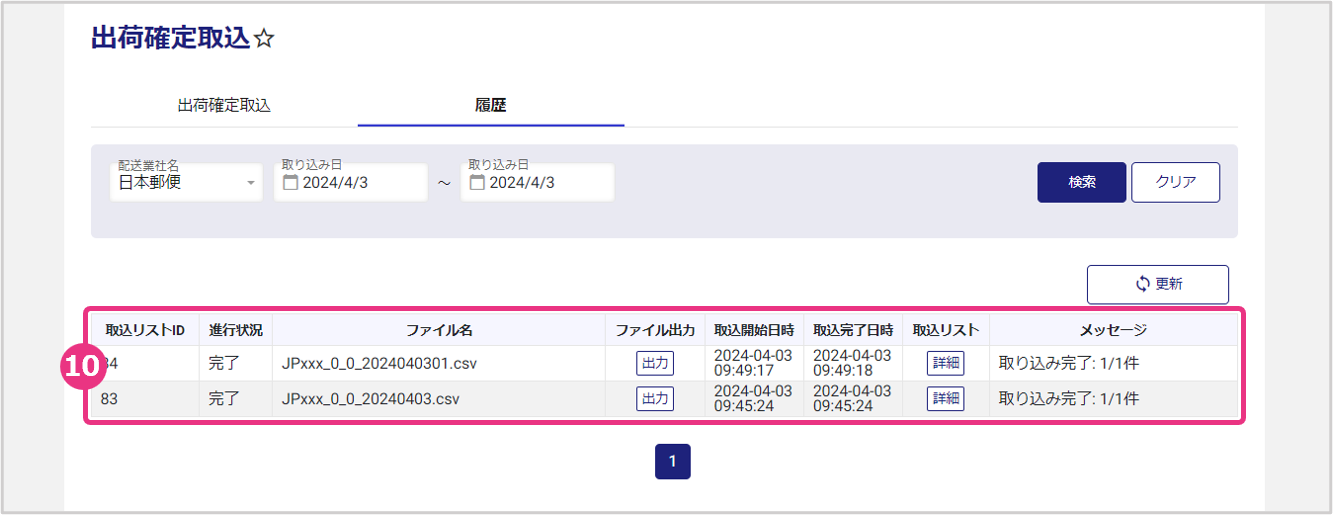Screen dimensions: 1333x515
Task: Click 出力 for JPxxx_0_0_2024040301.csv
Action: coord(655,363)
